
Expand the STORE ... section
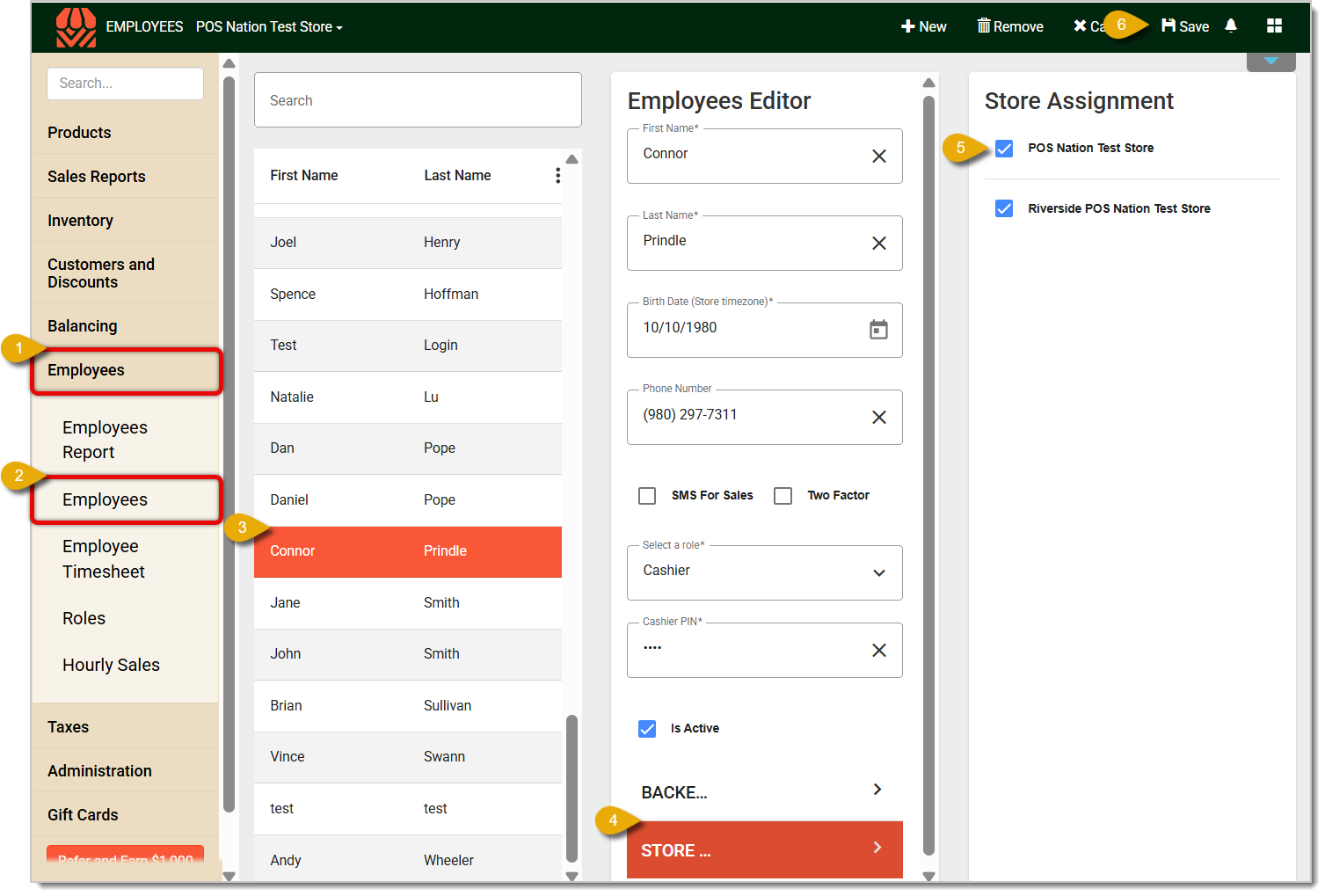[x=764, y=849]
